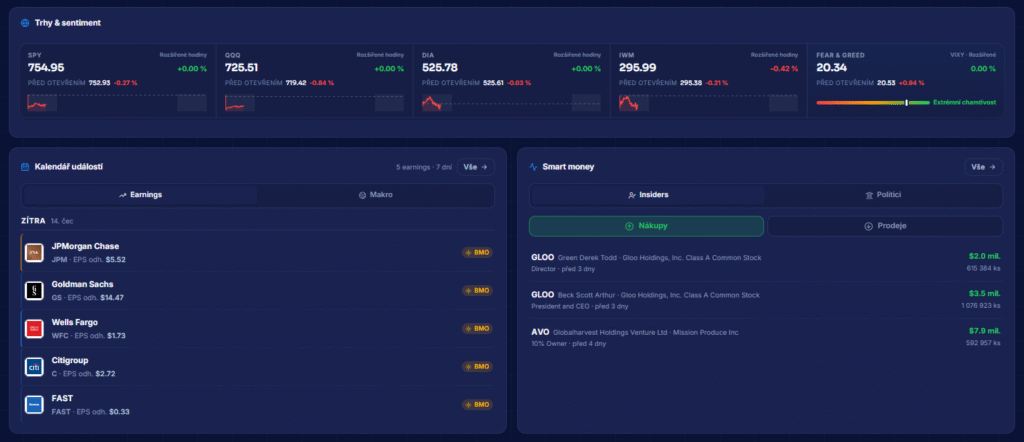Open the SPY ticker card
The height and width of the screenshot is (442, 1024).
pyautogui.click(x=118, y=80)
